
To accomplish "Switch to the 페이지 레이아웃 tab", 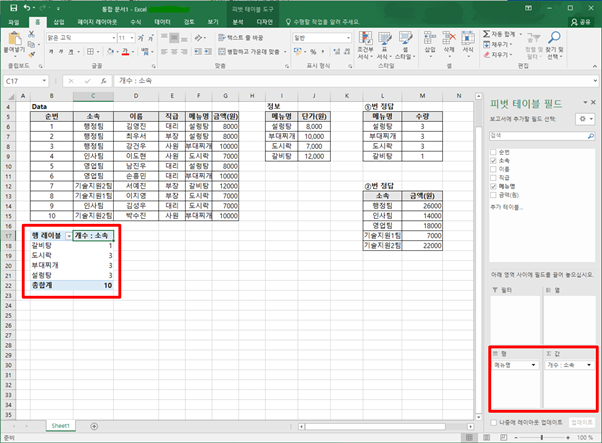I will point(97,22).
